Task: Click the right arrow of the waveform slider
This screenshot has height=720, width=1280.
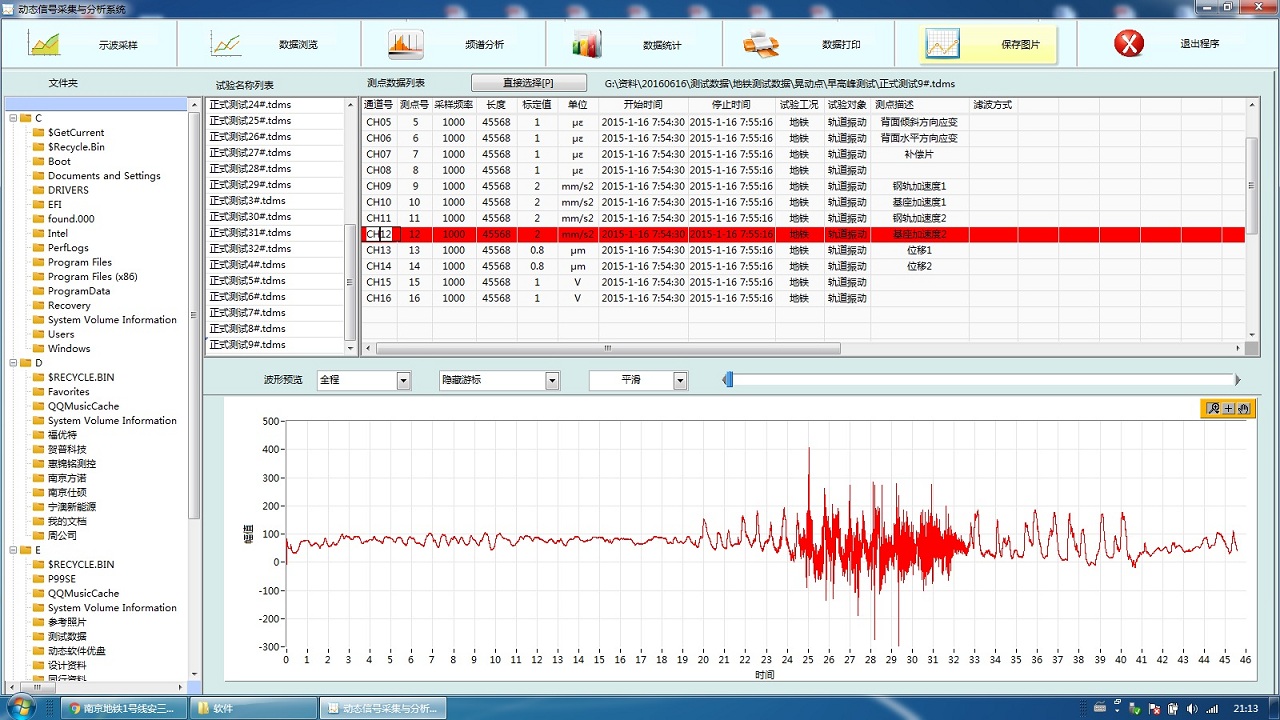Action: (x=1238, y=380)
